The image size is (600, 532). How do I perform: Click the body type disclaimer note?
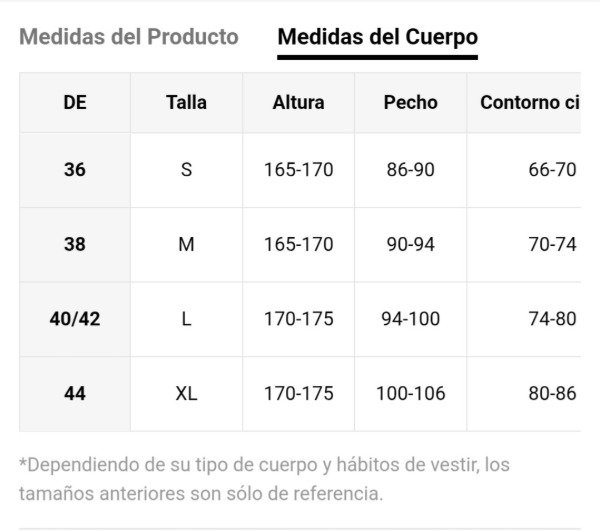[264, 479]
